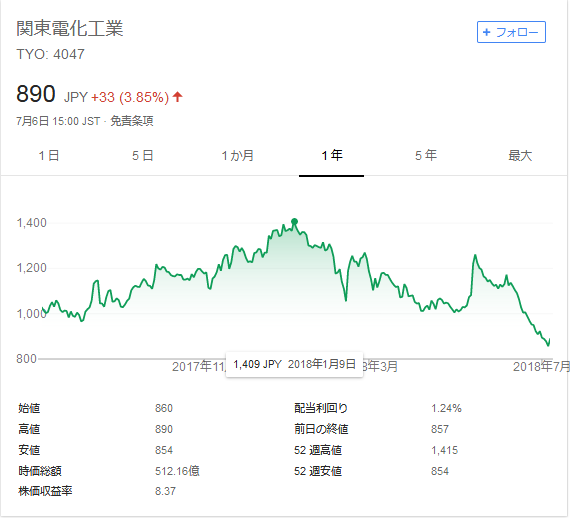Click the timestamp 7月6日 15:00 JST

click(x=58, y=121)
